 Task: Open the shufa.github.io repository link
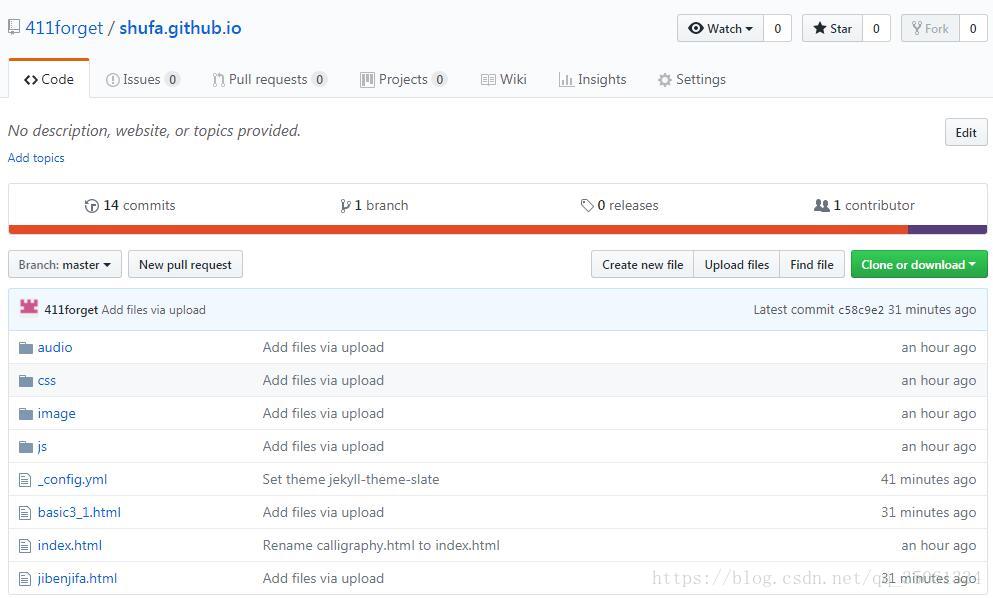point(180,28)
